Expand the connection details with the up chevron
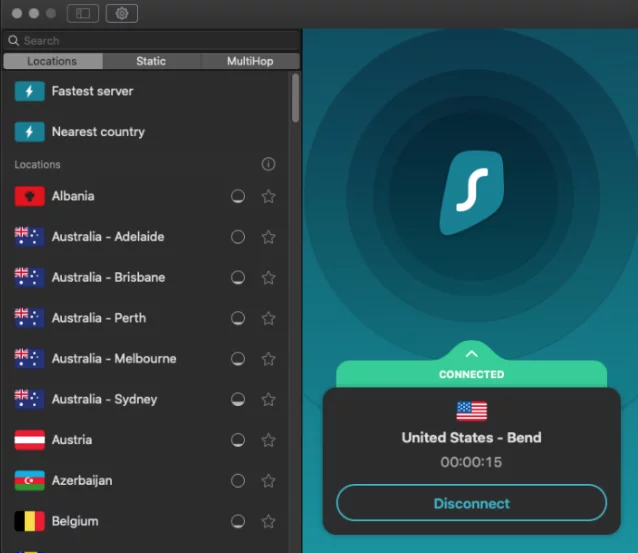 click(x=472, y=353)
